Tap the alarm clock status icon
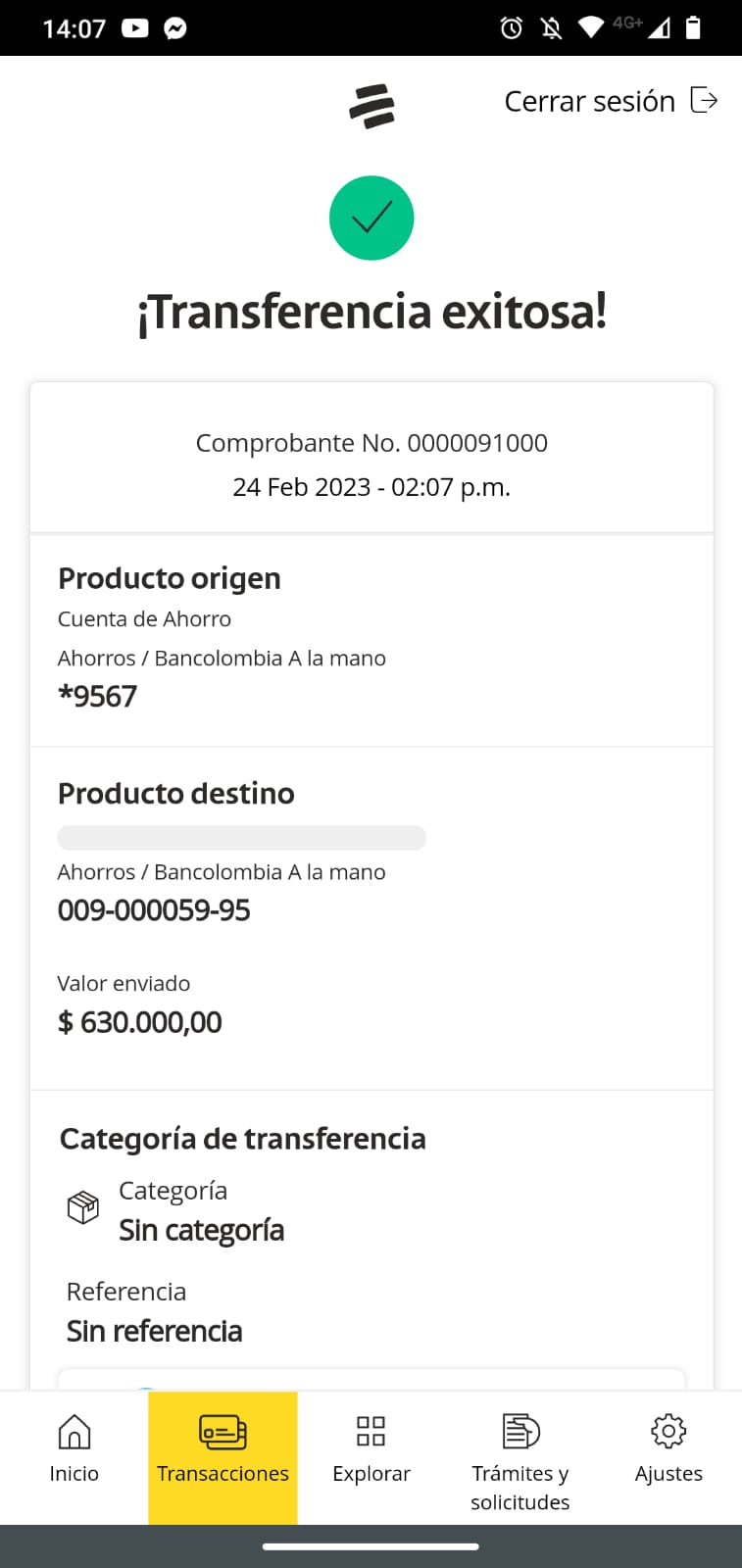 (511, 27)
